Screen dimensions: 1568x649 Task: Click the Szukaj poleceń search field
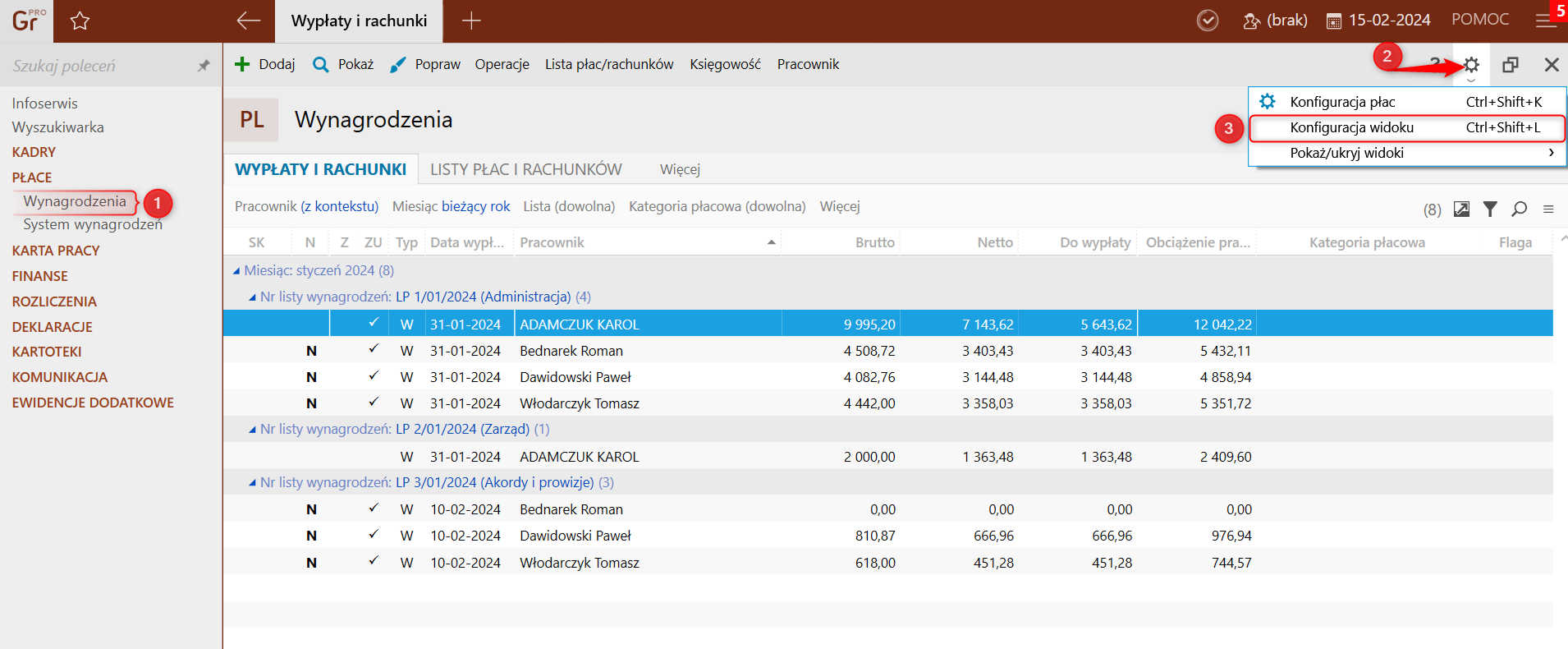99,66
